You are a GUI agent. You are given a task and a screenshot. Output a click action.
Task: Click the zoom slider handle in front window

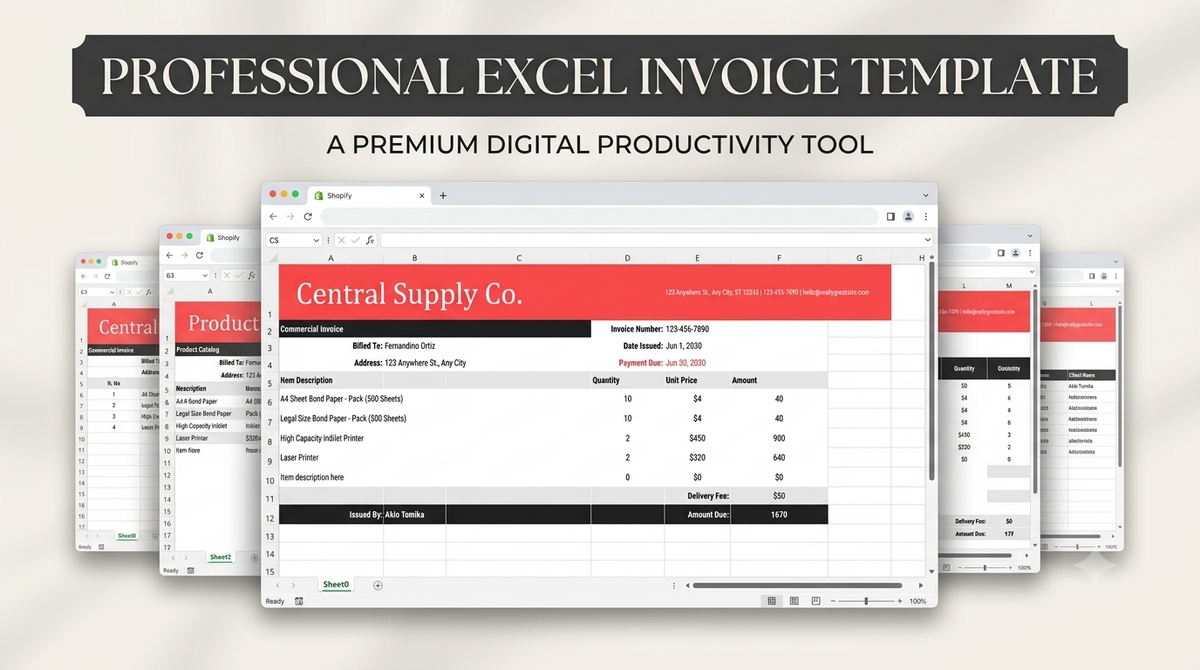tap(866, 601)
